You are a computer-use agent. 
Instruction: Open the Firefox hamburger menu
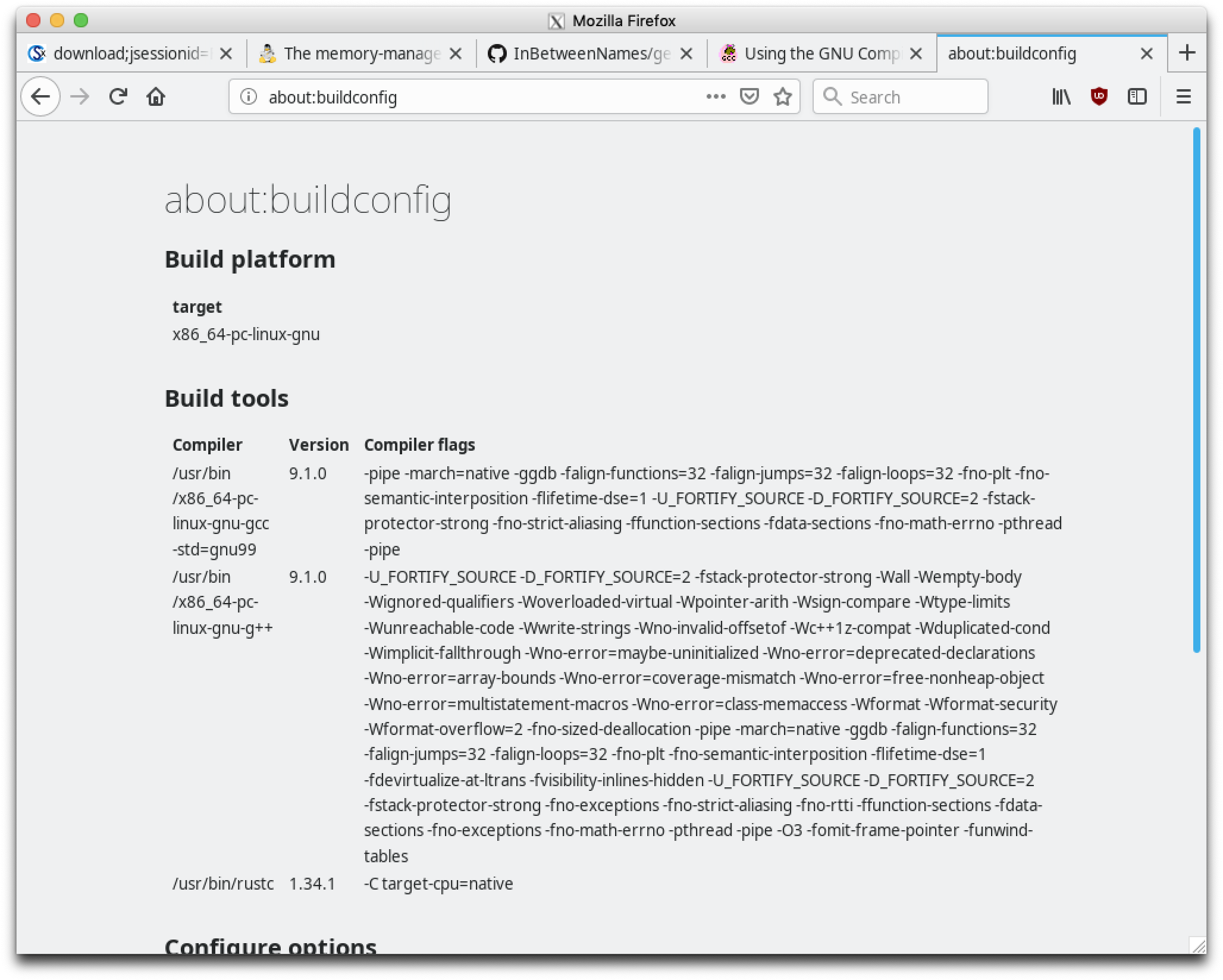pos(1184,96)
